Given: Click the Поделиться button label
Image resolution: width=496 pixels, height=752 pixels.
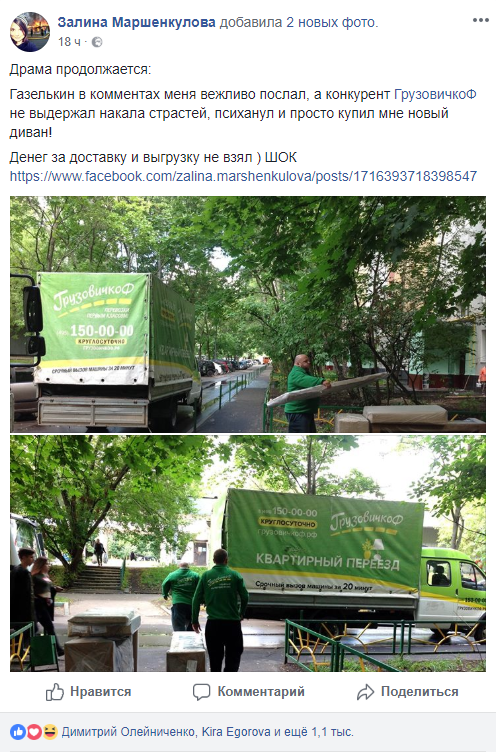Looking at the screenshot, I should point(420,692).
